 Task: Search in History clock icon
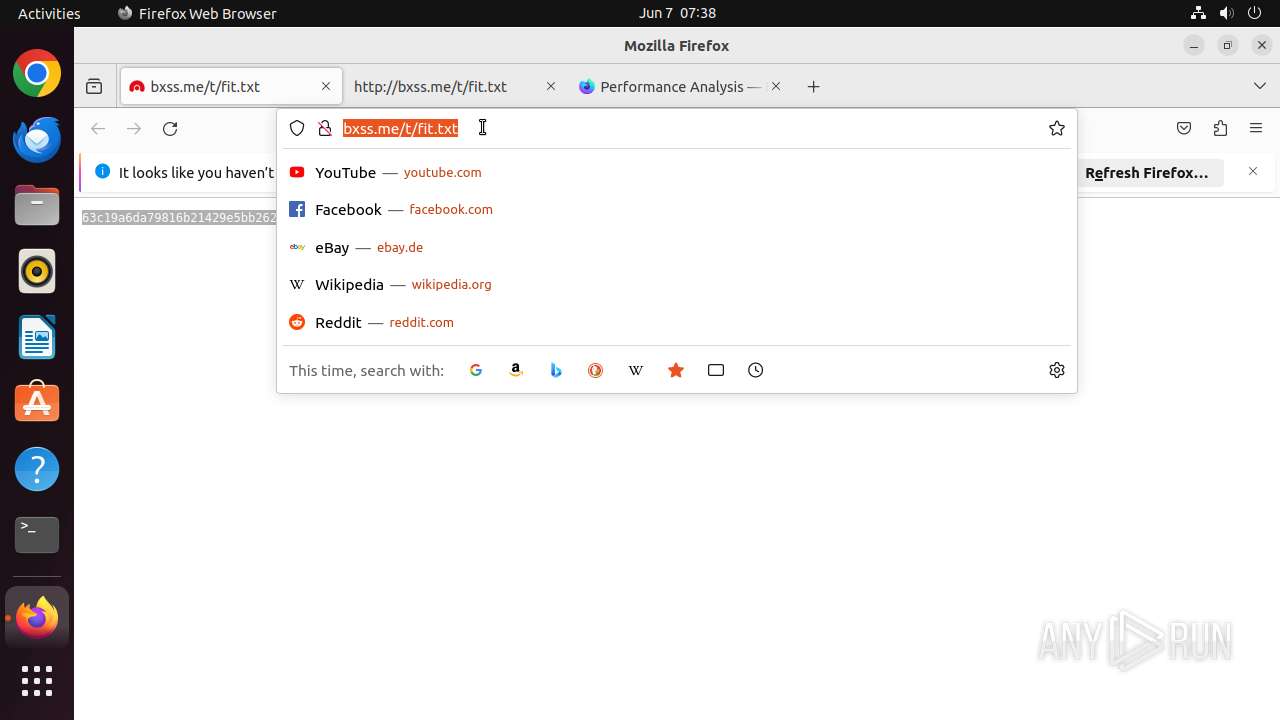pyautogui.click(x=756, y=370)
